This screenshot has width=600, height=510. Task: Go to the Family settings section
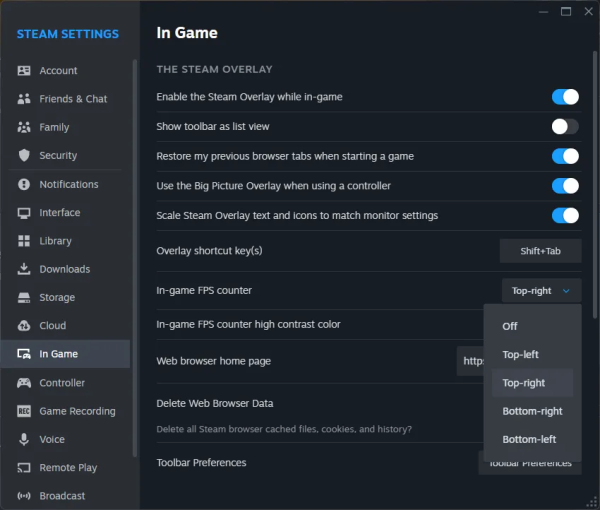point(65,127)
